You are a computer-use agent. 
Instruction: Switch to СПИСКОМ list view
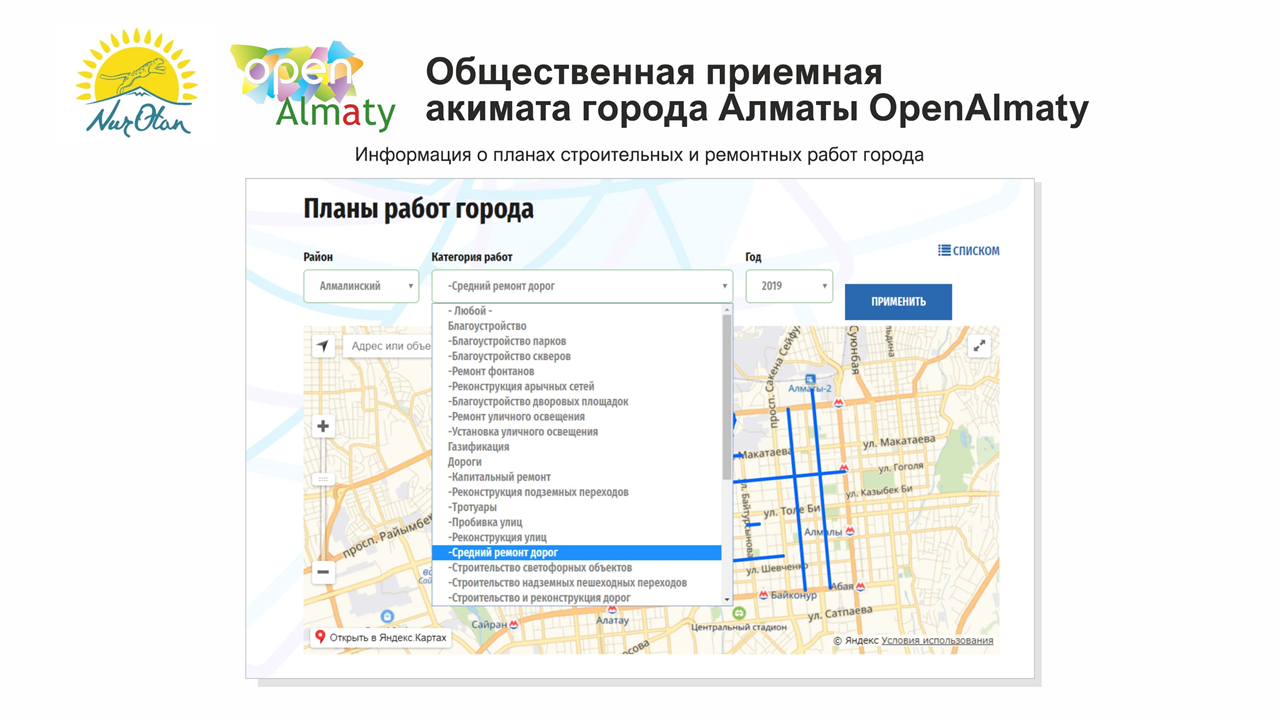[968, 250]
